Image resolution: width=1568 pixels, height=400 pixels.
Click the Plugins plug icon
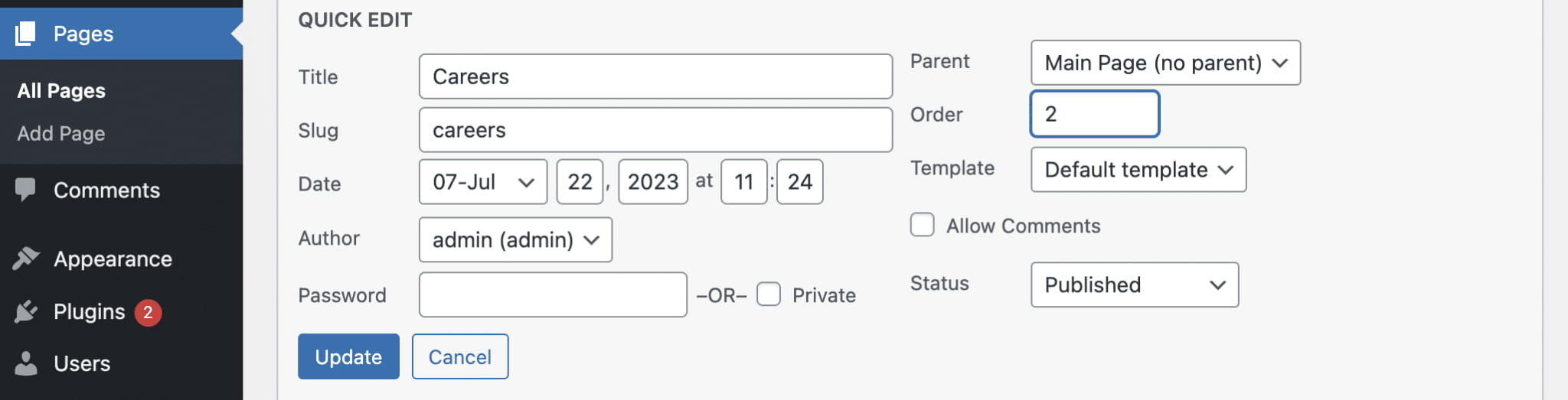tap(25, 311)
